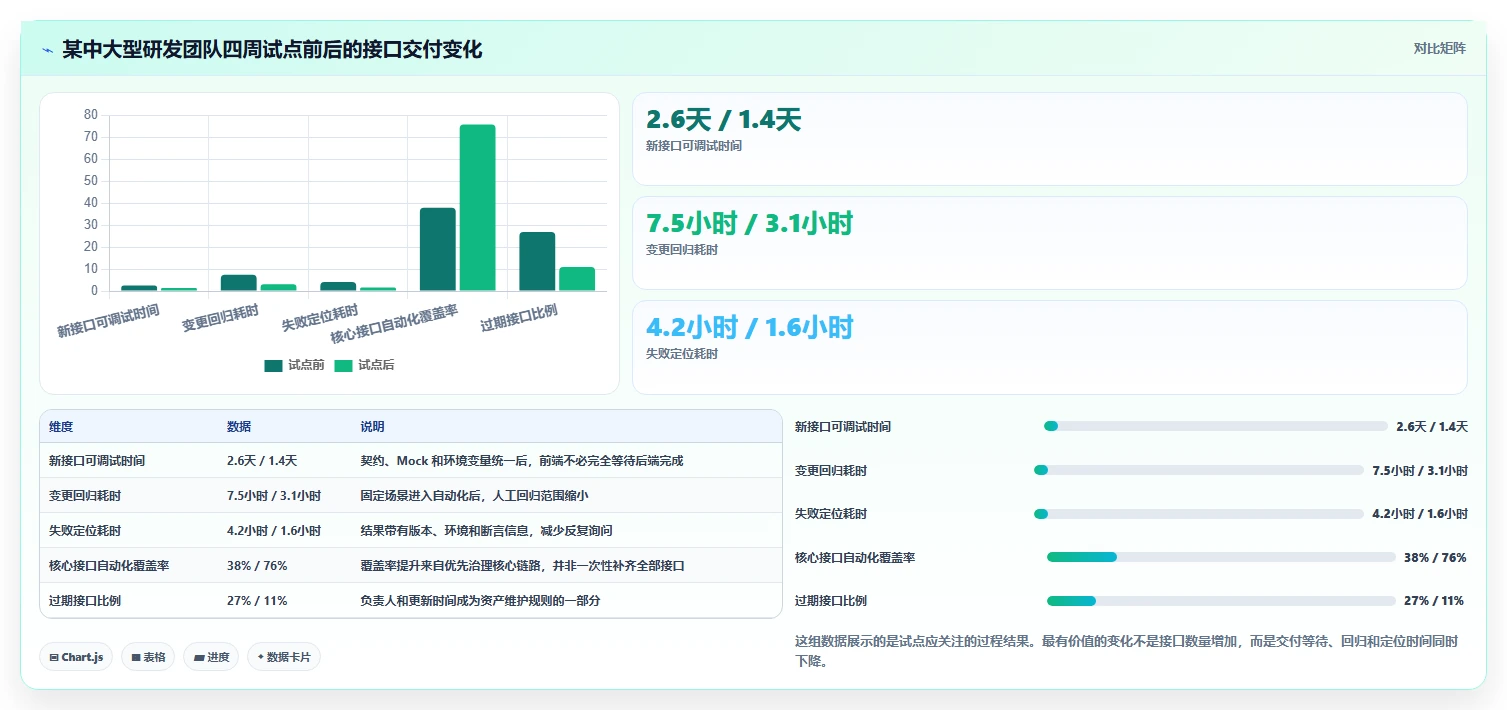This screenshot has height=710, width=1507.
Task: Click the 表格 chip
Action: (x=148, y=657)
